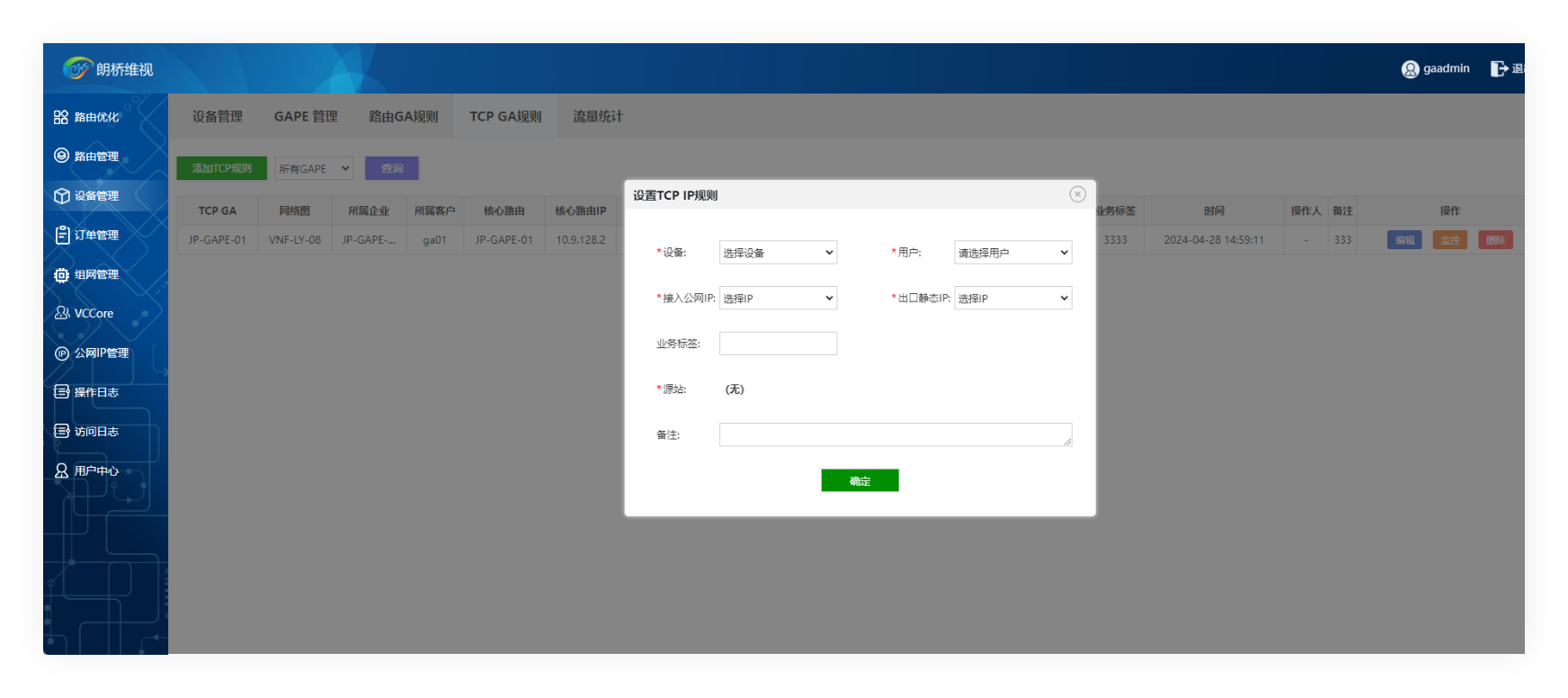The image size is (1568, 698).
Task: Select the 订单管理 clipboard icon
Action: tap(62, 235)
